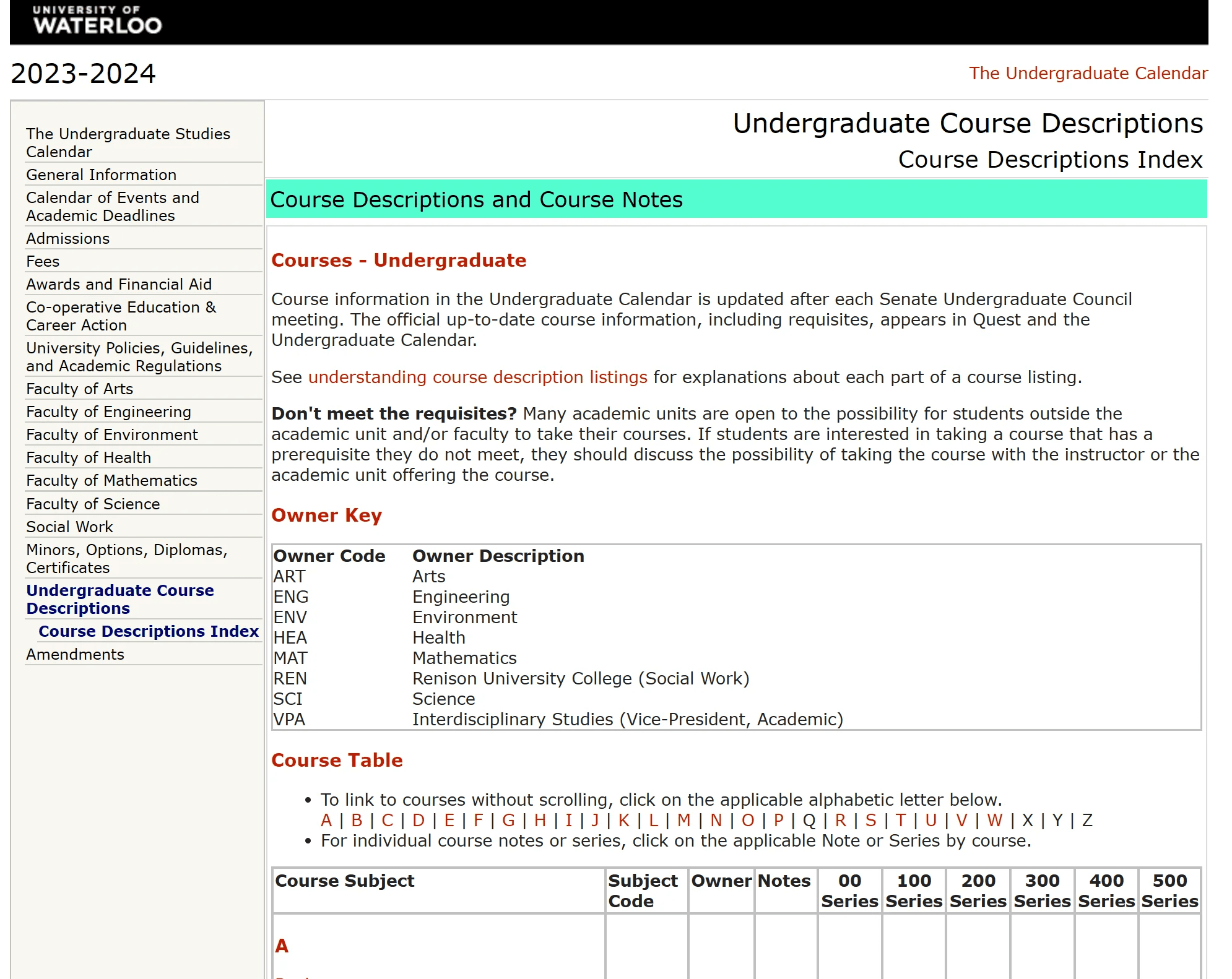1232x979 pixels.
Task: Go to General Information page
Action: [x=101, y=175]
